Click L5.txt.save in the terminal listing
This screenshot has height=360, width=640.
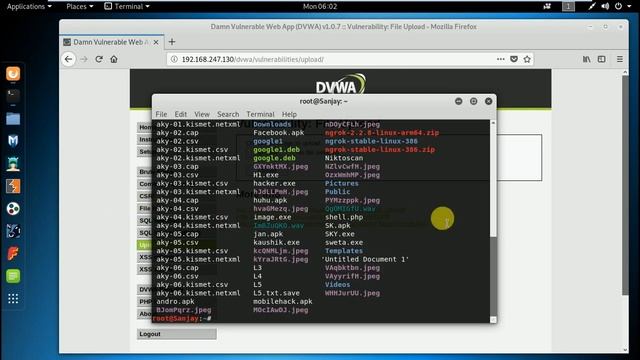coord(276,293)
